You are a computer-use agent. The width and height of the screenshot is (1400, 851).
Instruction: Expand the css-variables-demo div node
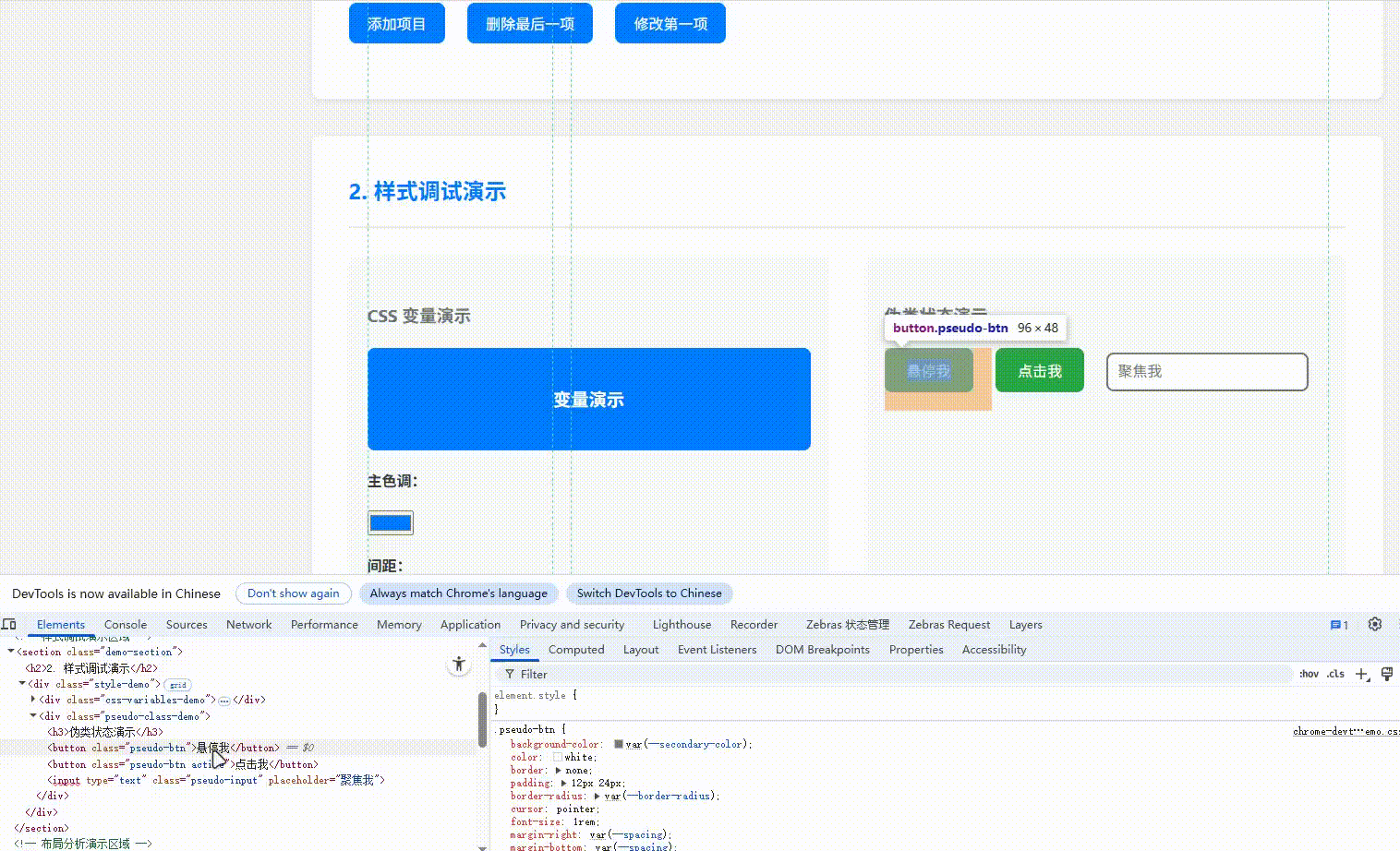[x=34, y=700]
